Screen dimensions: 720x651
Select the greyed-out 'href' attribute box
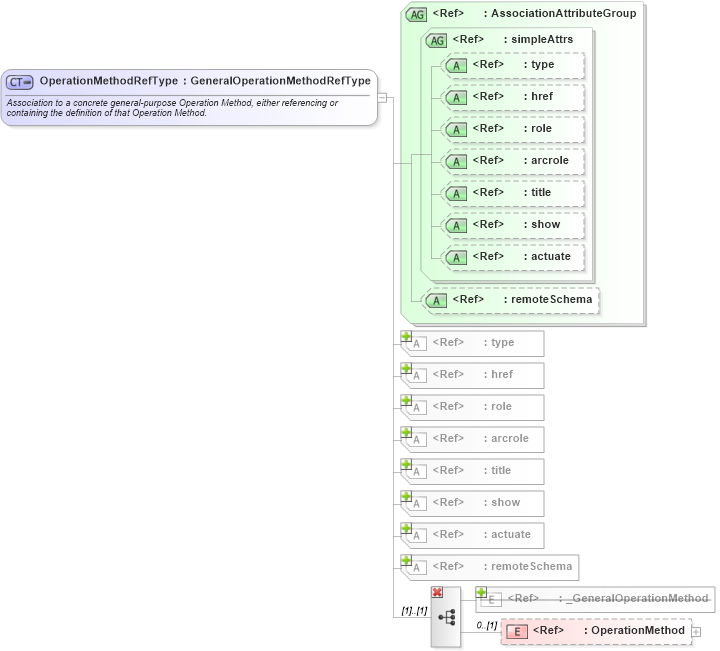click(x=473, y=376)
